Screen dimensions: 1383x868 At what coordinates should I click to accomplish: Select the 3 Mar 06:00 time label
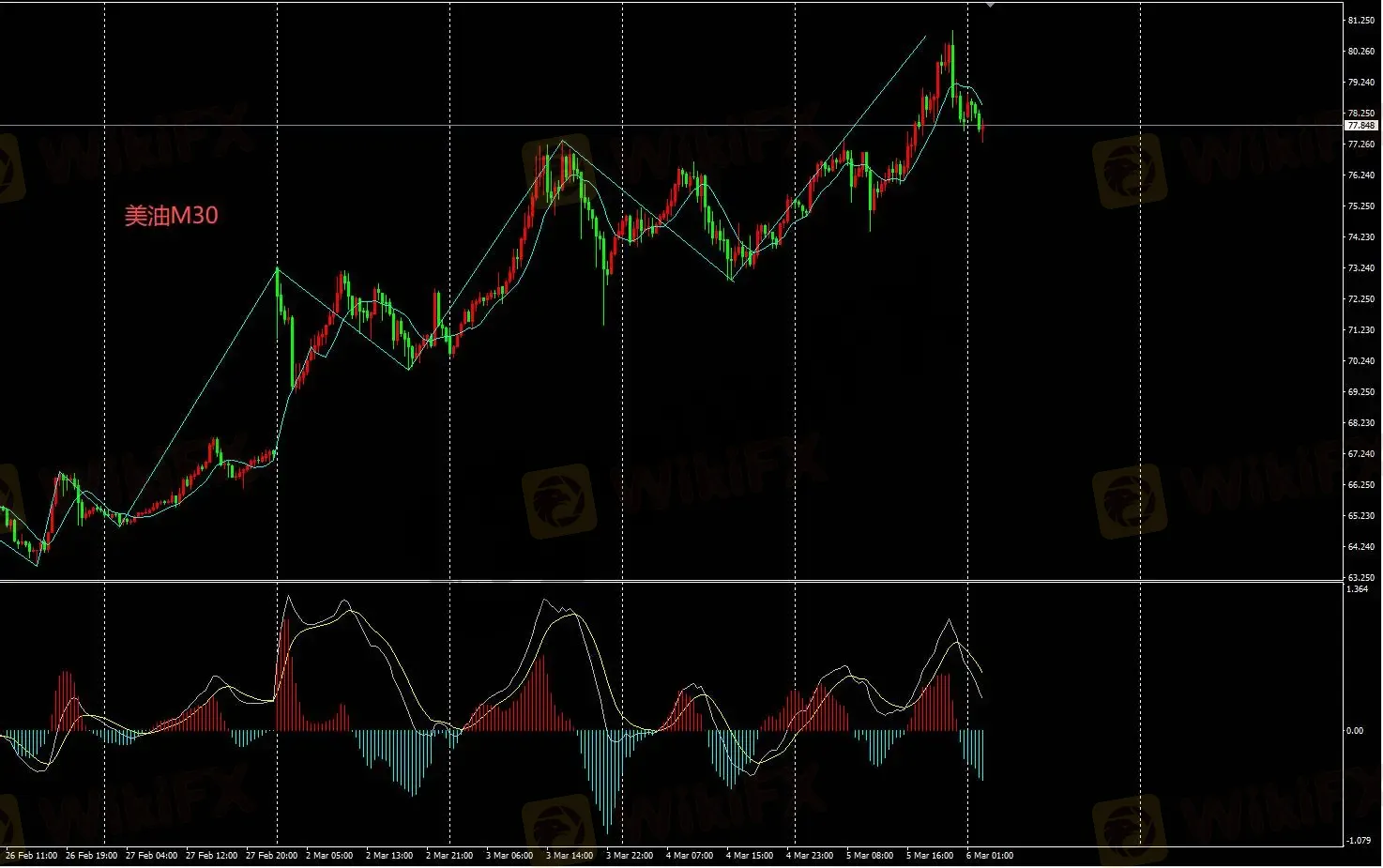[509, 856]
